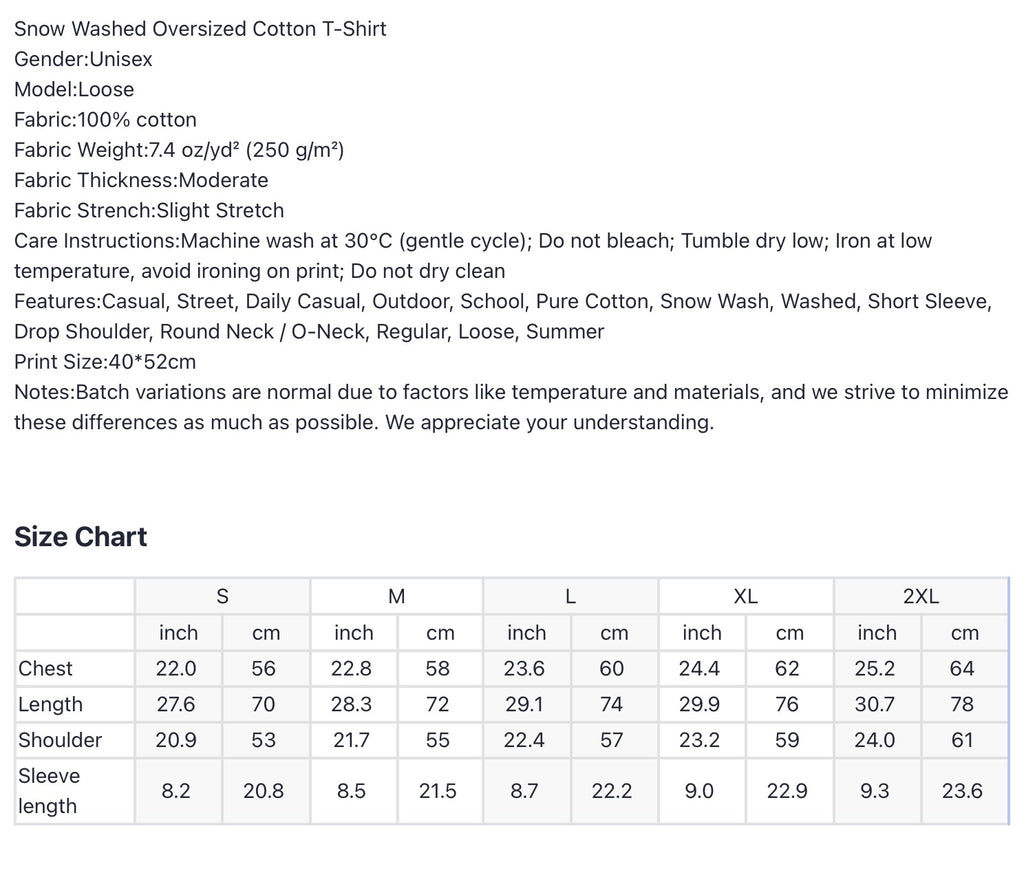Click the Fabric:100% cotton line

105,119
